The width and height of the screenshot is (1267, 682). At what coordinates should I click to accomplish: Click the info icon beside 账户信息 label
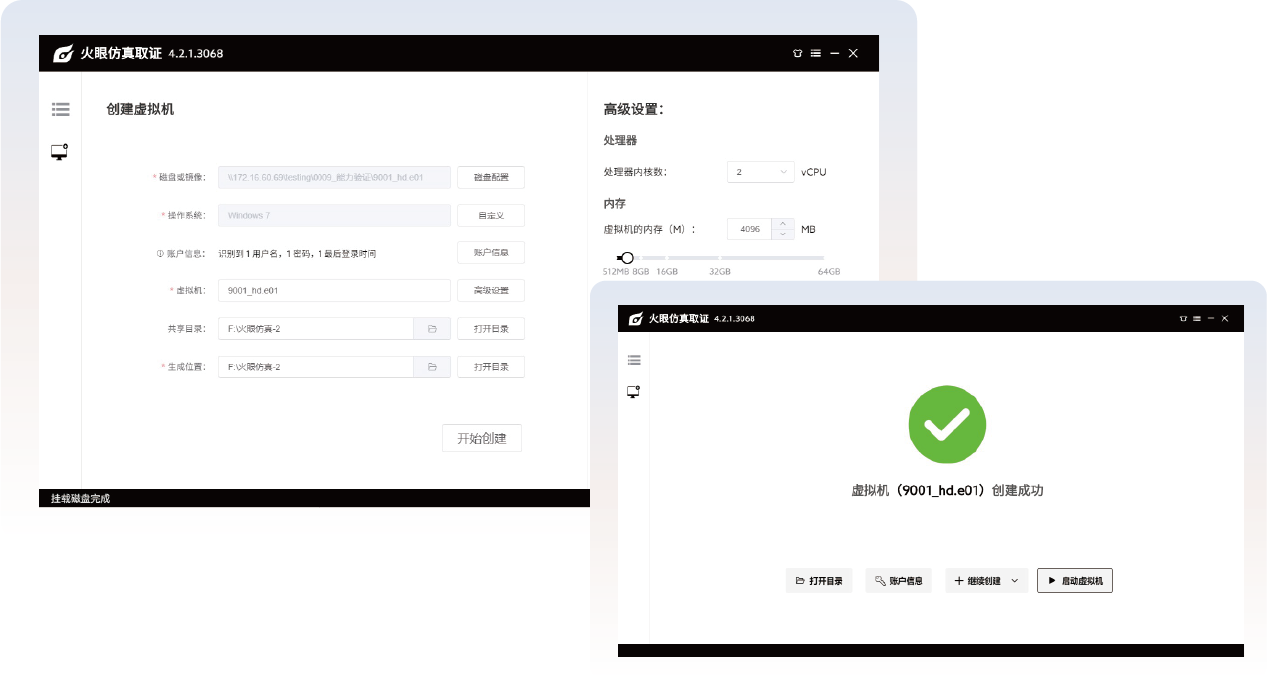(159, 253)
